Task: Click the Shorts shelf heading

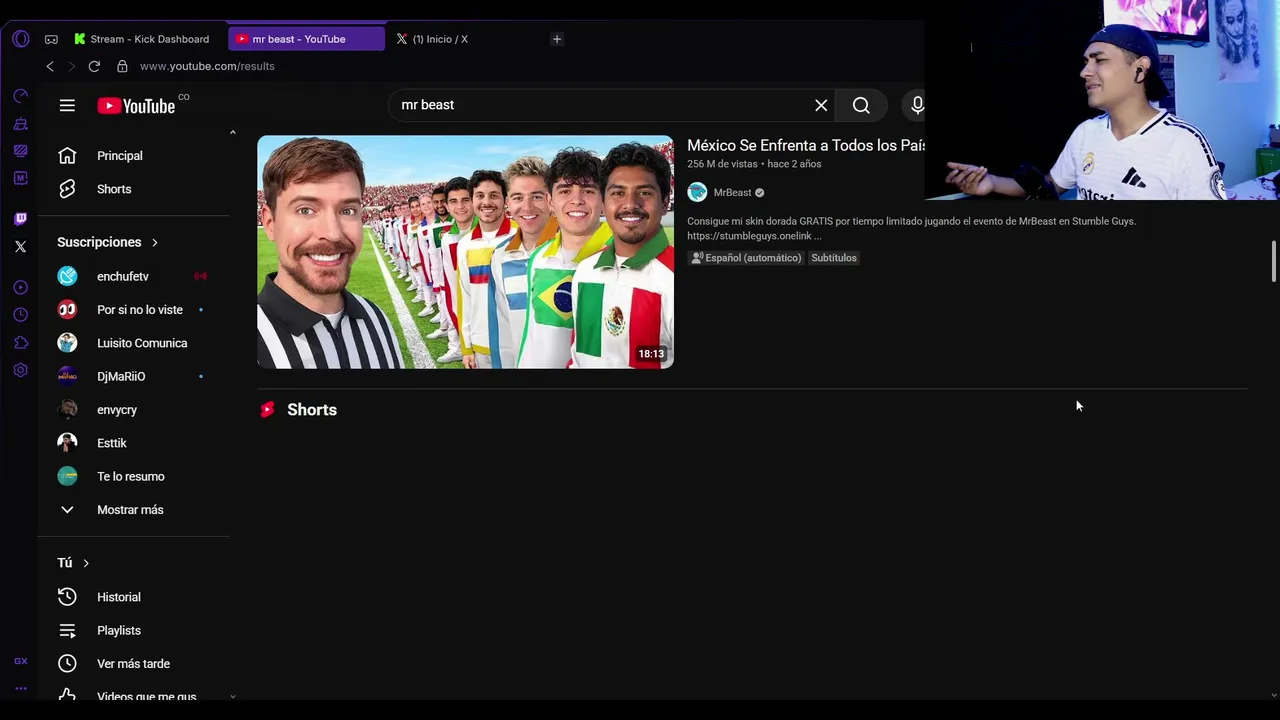Action: [x=312, y=410]
